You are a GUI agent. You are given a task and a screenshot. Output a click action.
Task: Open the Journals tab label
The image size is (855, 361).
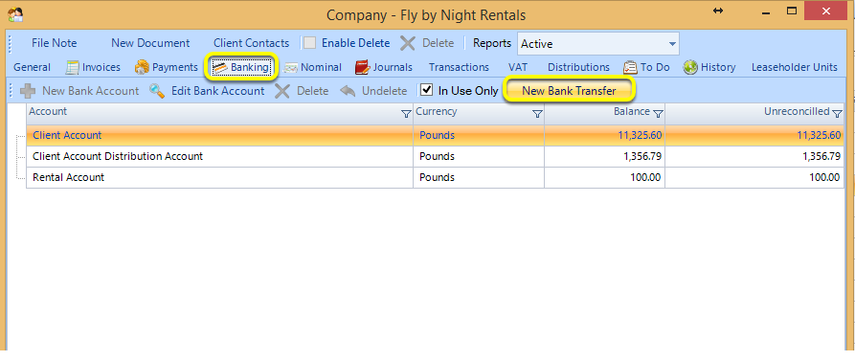coord(393,68)
